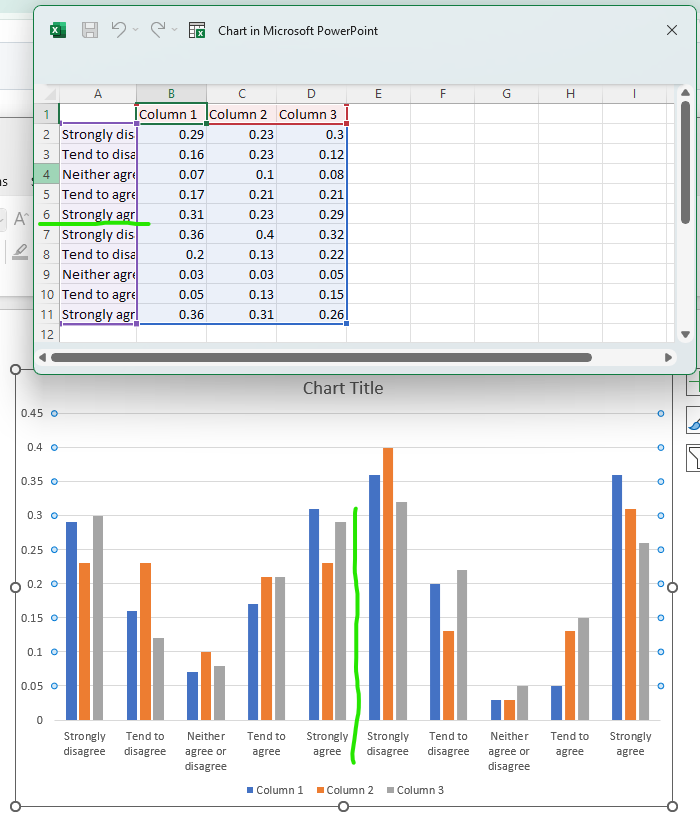Click the Chart Title text

point(343,388)
